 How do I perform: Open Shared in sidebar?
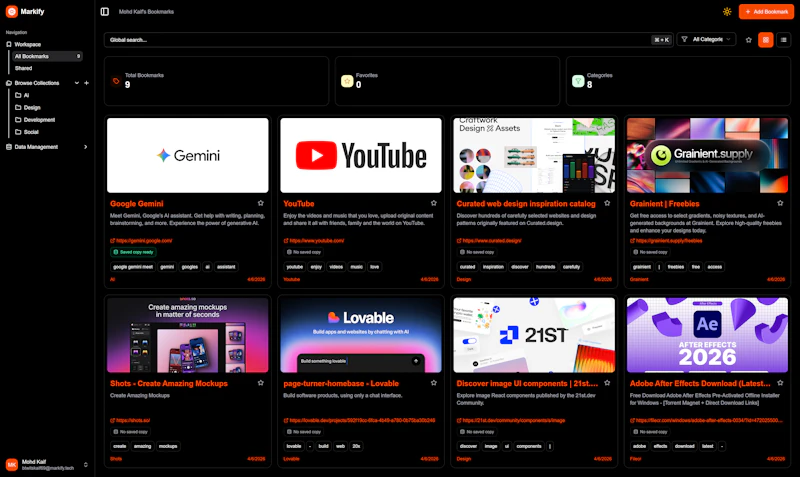[23, 68]
